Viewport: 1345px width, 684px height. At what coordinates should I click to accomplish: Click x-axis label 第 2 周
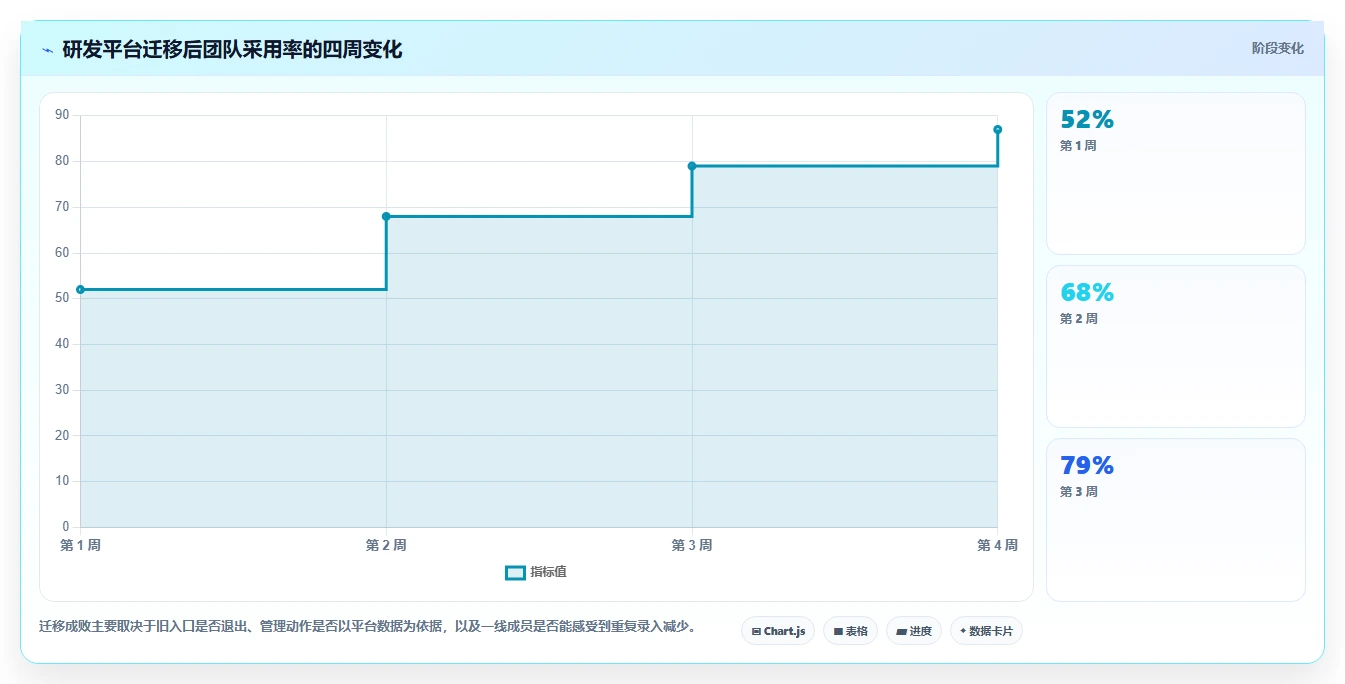click(386, 545)
